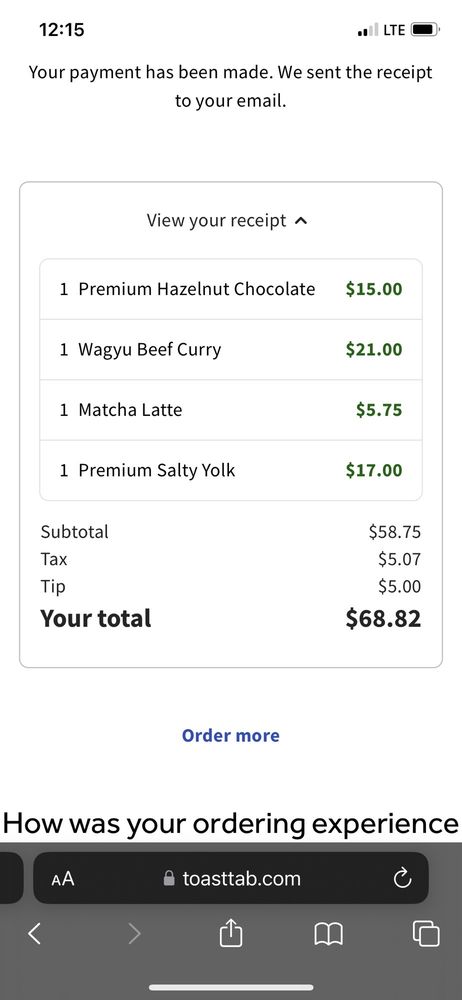Viewport: 462px width, 1000px height.
Task: Tap the toasttab.com address bar
Action: [230, 878]
